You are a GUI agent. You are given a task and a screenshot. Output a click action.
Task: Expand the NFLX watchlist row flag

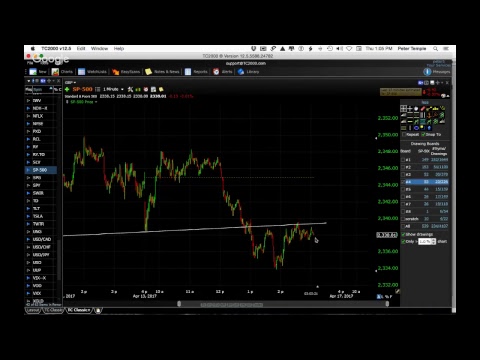click(x=28, y=116)
